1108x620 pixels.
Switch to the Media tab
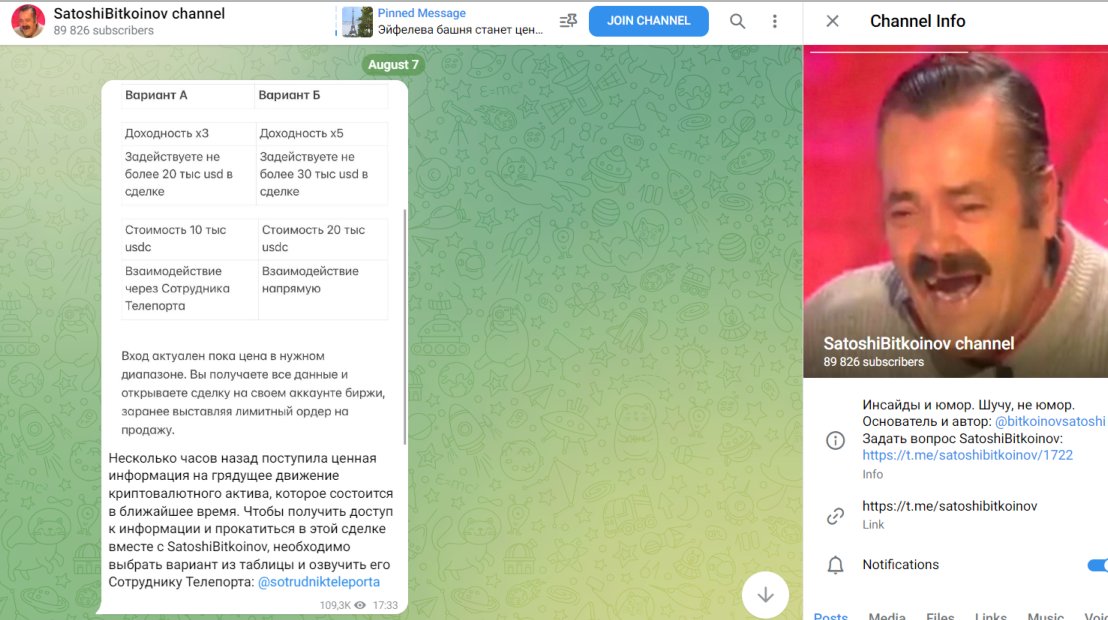click(887, 616)
